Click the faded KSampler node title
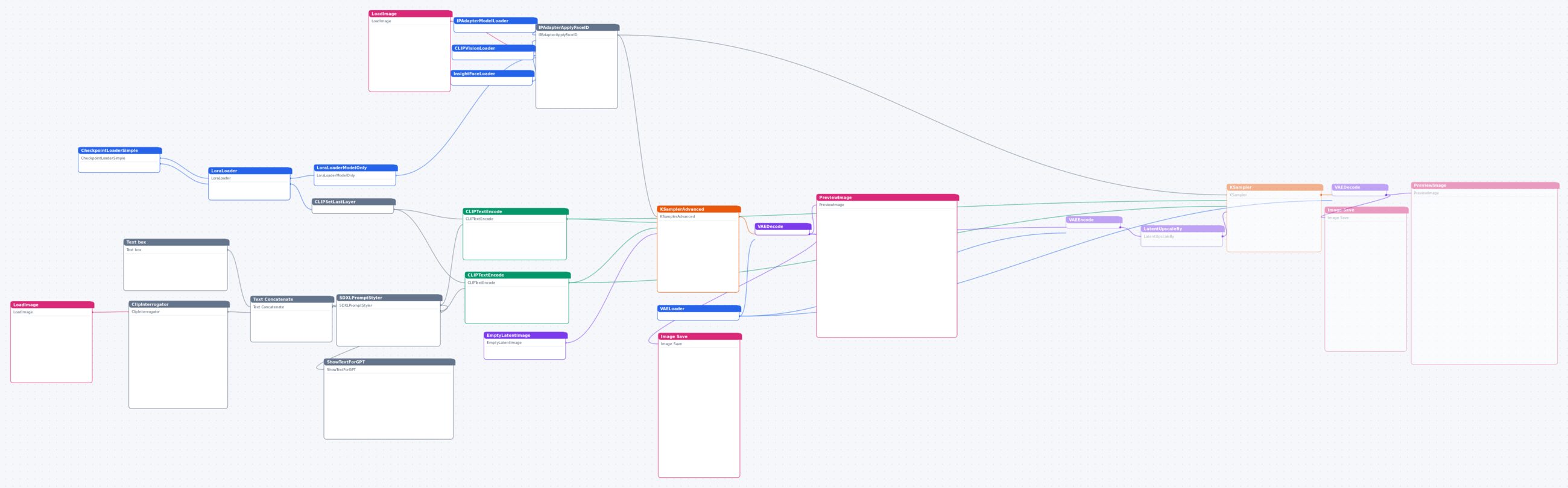This screenshot has width=1568, height=488. [1275, 187]
